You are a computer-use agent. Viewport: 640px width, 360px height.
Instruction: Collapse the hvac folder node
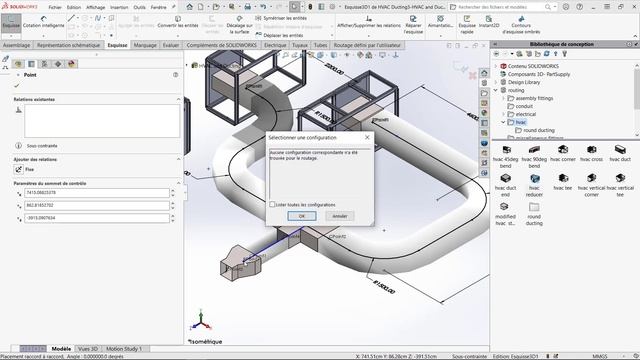pos(503,122)
